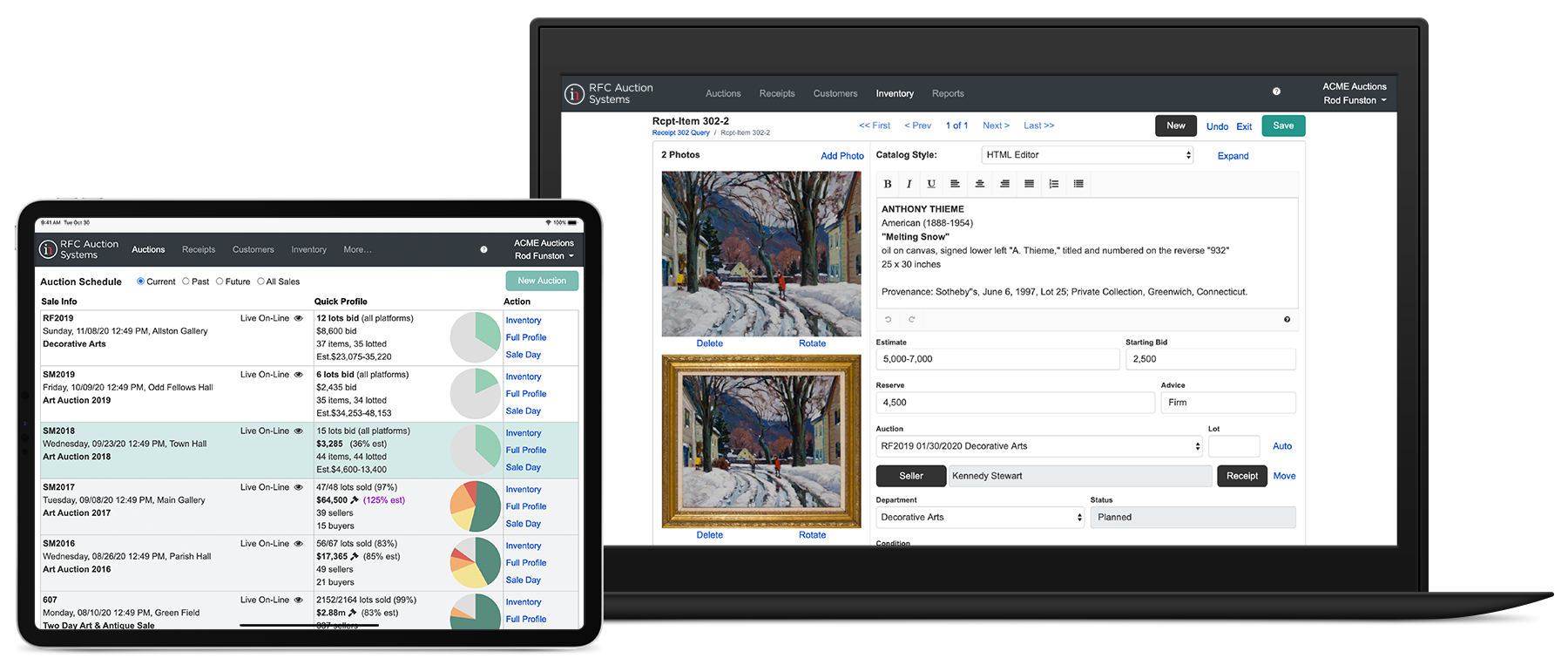Save the Rcpt-Item 302-2 record
The height and width of the screenshot is (665, 1568).
pos(1283,126)
